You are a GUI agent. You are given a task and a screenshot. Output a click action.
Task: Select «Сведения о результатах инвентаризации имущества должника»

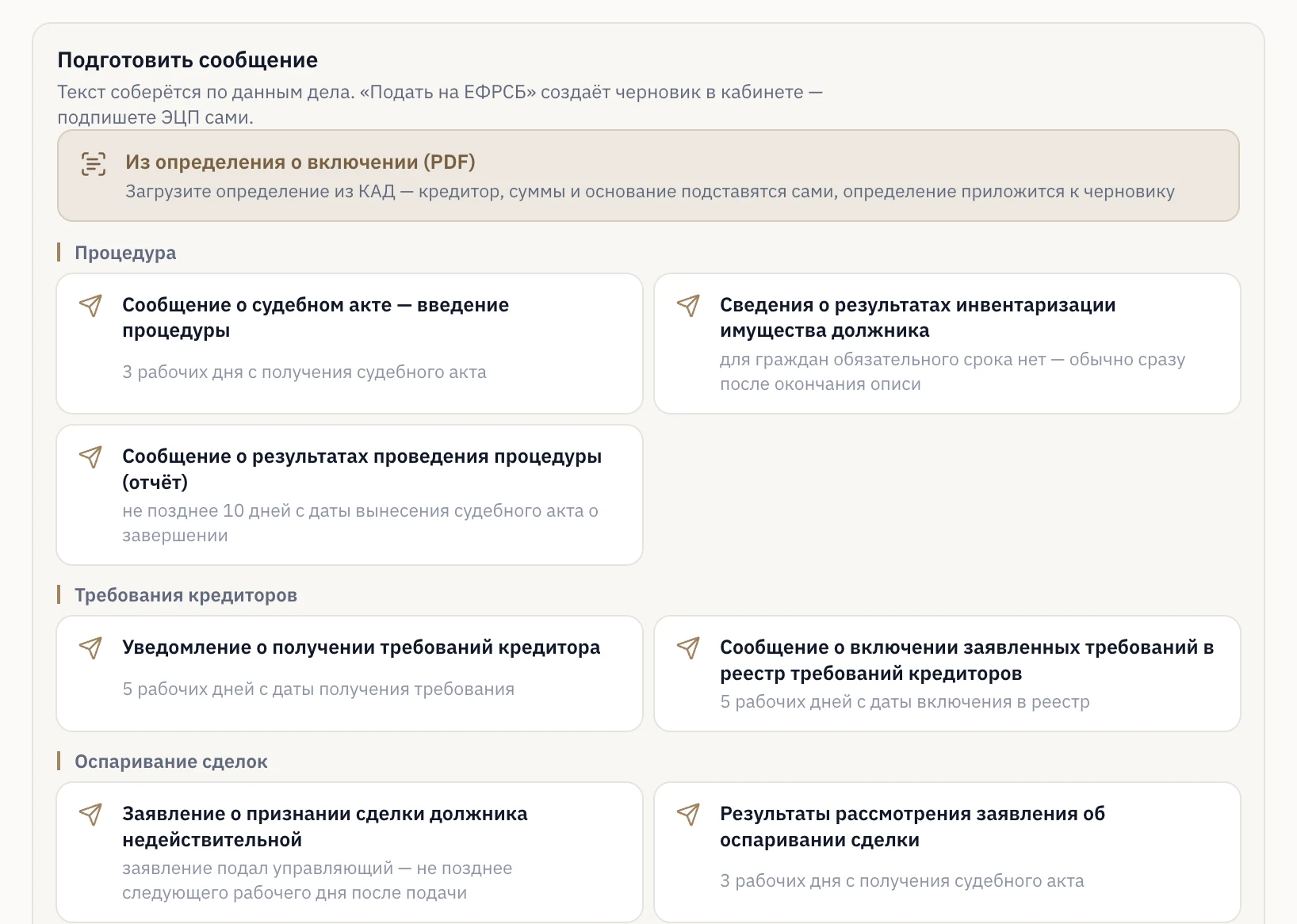(x=947, y=343)
